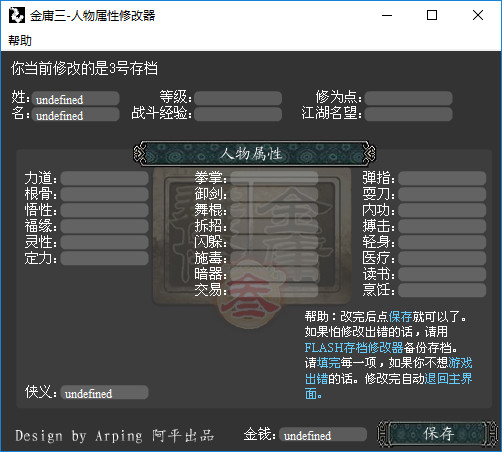This screenshot has width=502, height=452.
Task: Click the 填完 highlighted text
Action: click(329, 363)
